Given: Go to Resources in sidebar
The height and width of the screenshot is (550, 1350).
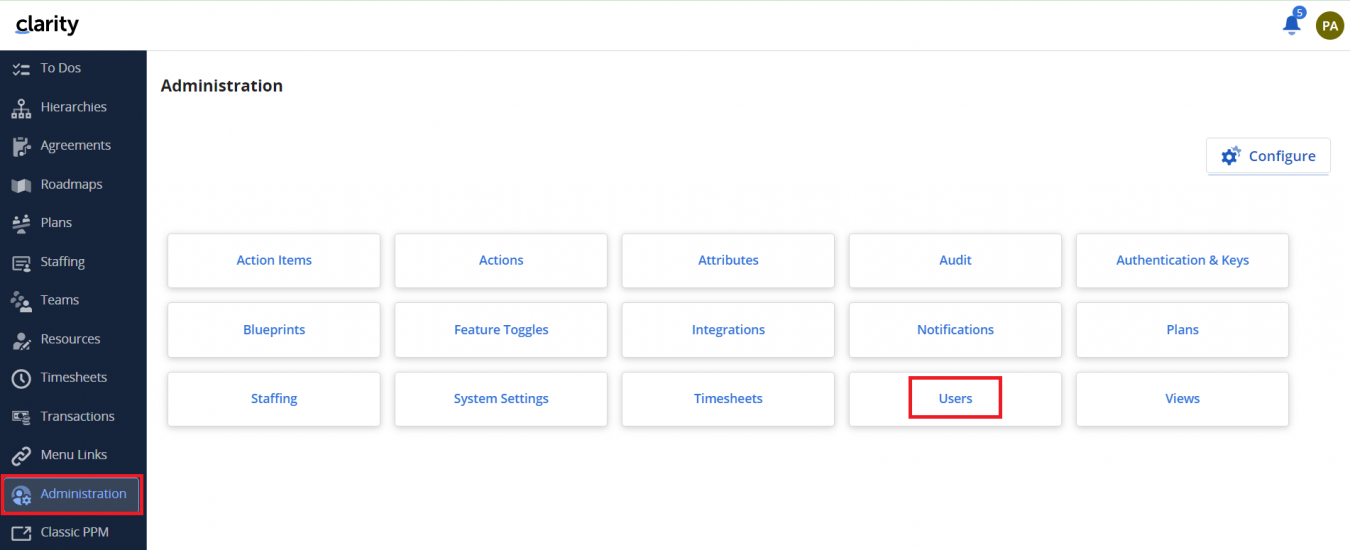Looking at the screenshot, I should pos(70,339).
